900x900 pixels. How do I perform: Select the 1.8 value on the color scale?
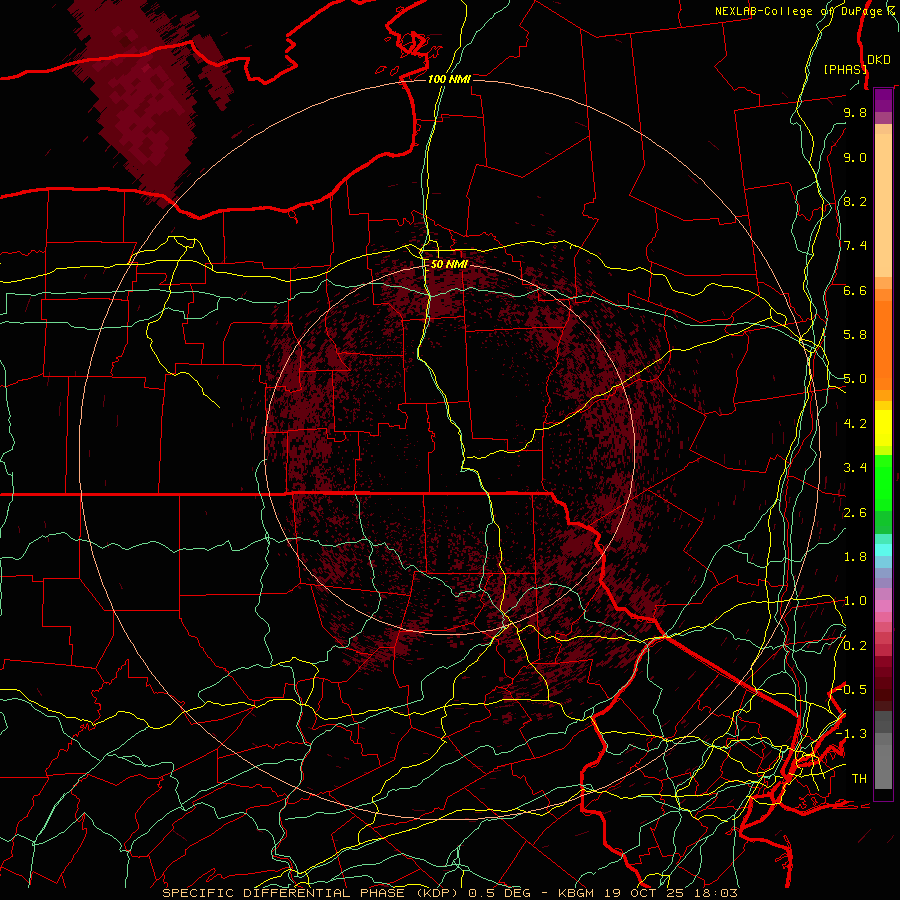point(855,557)
